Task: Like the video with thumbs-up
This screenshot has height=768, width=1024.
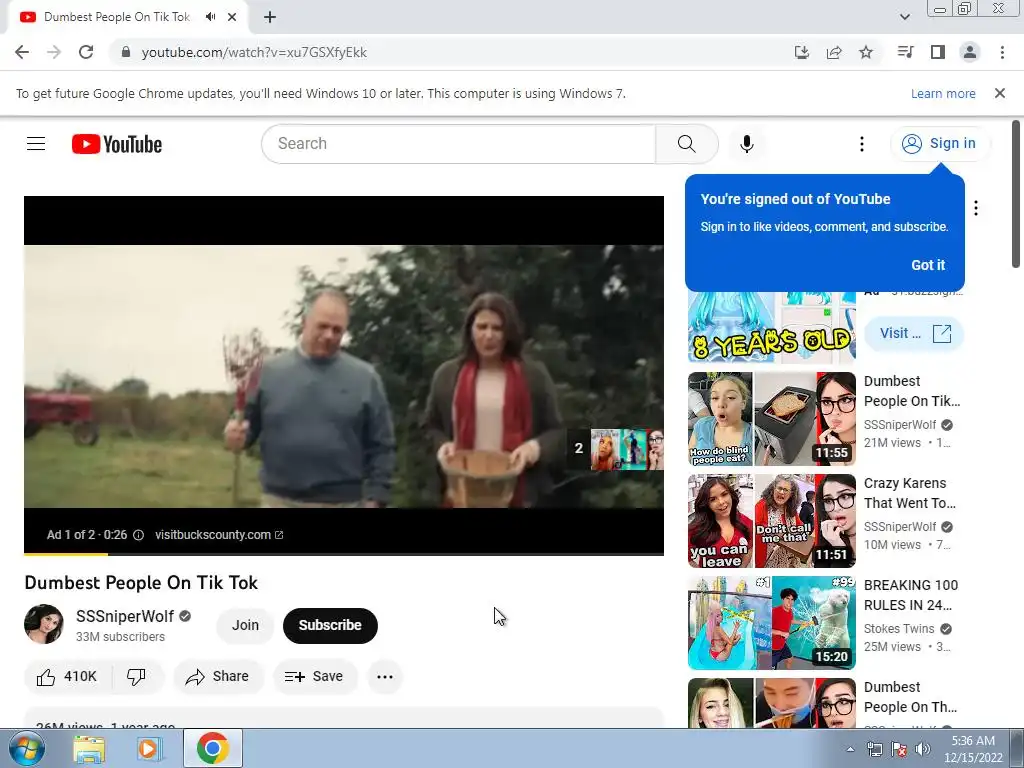Action: 67,677
